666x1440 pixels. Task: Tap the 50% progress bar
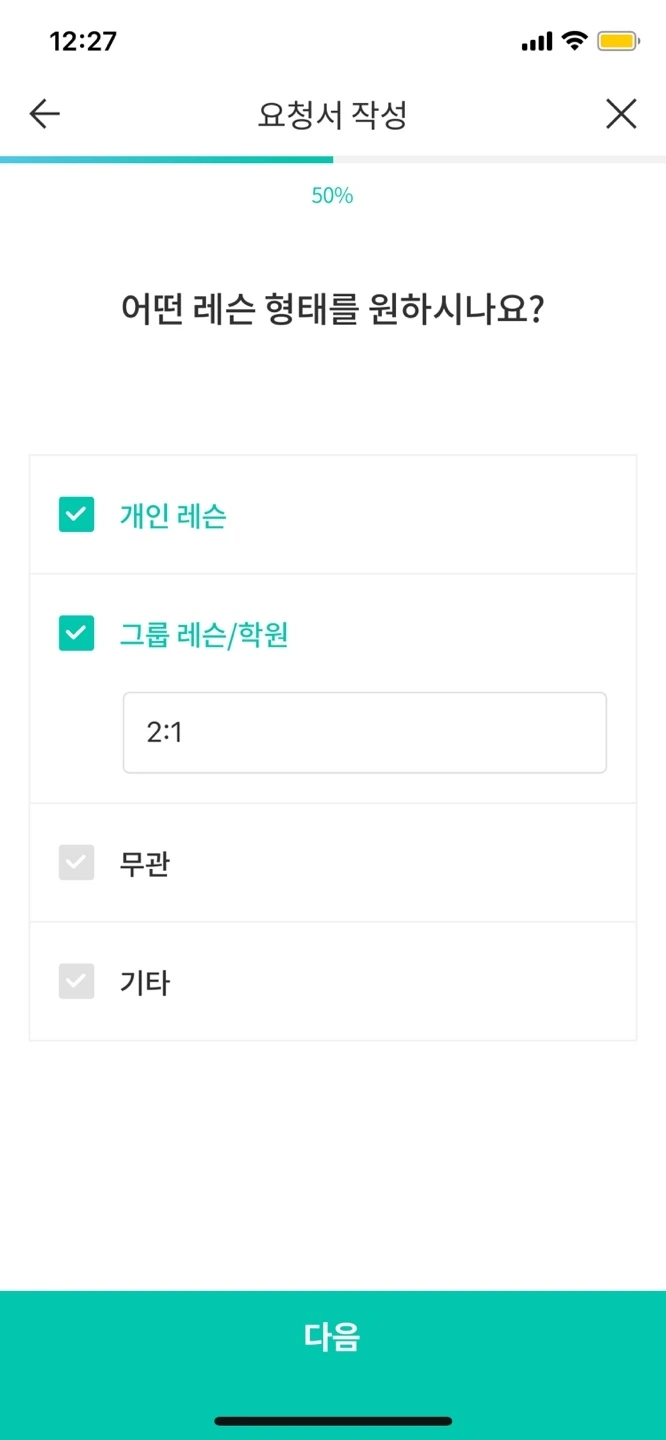[x=333, y=158]
